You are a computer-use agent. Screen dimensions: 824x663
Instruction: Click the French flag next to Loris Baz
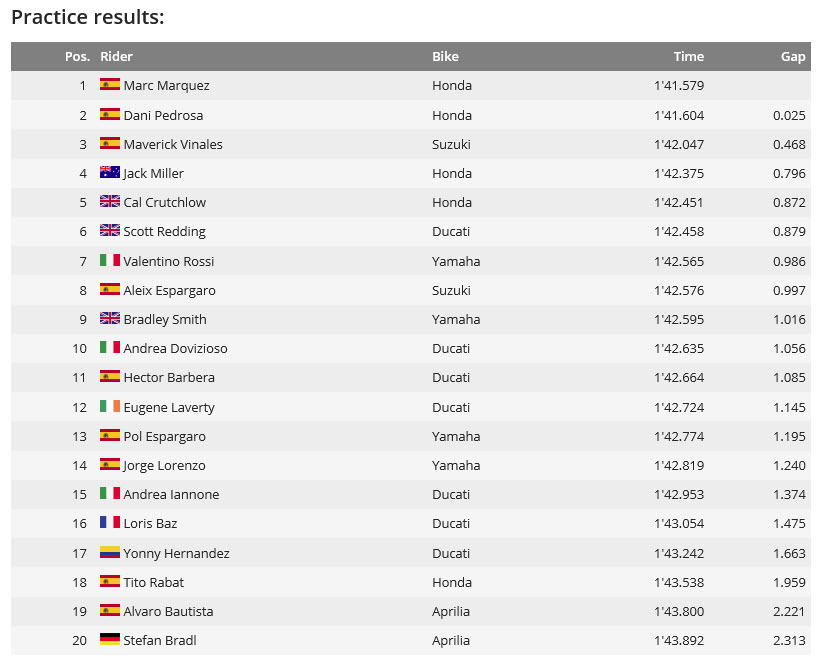pyautogui.click(x=110, y=523)
